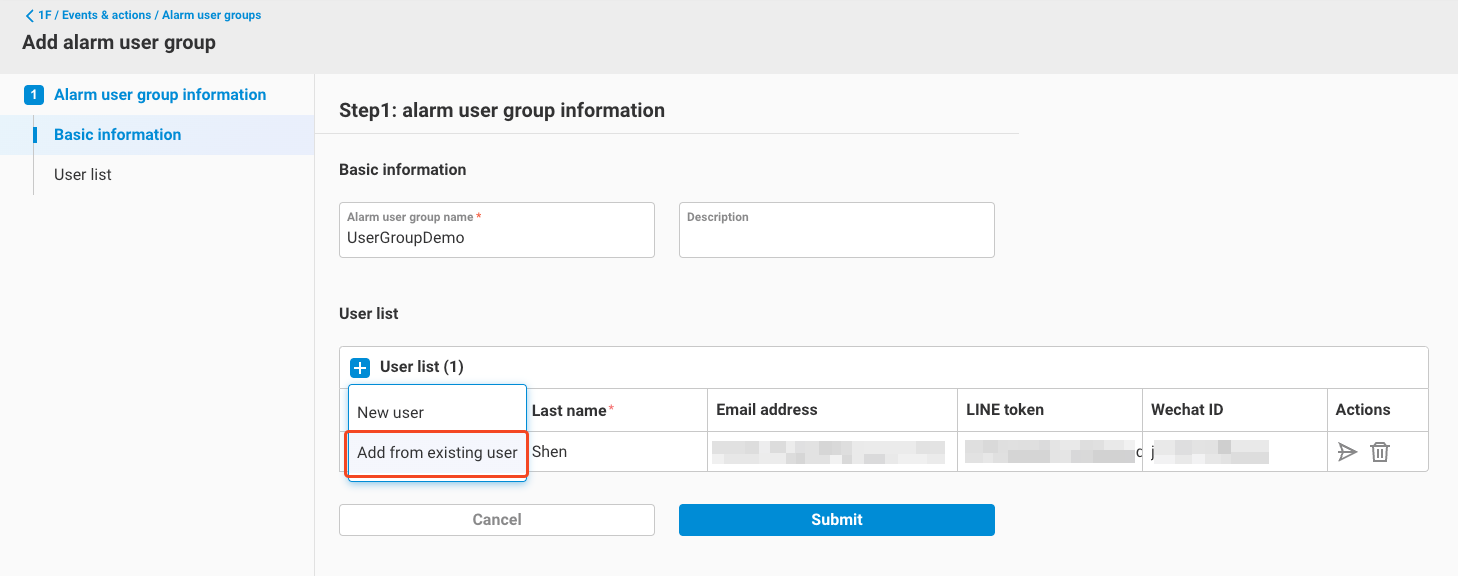Viewport: 1458px width, 576px height.
Task: Click the LINE token column header
Action: (1005, 410)
